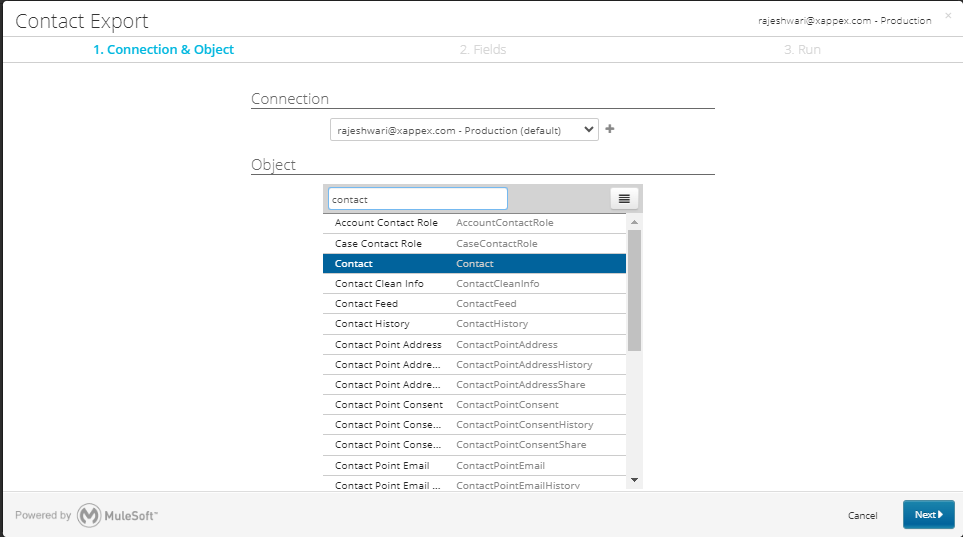Screen dimensions: 963x537
Task: Click the plus icon to add connection
Action: 610,129
